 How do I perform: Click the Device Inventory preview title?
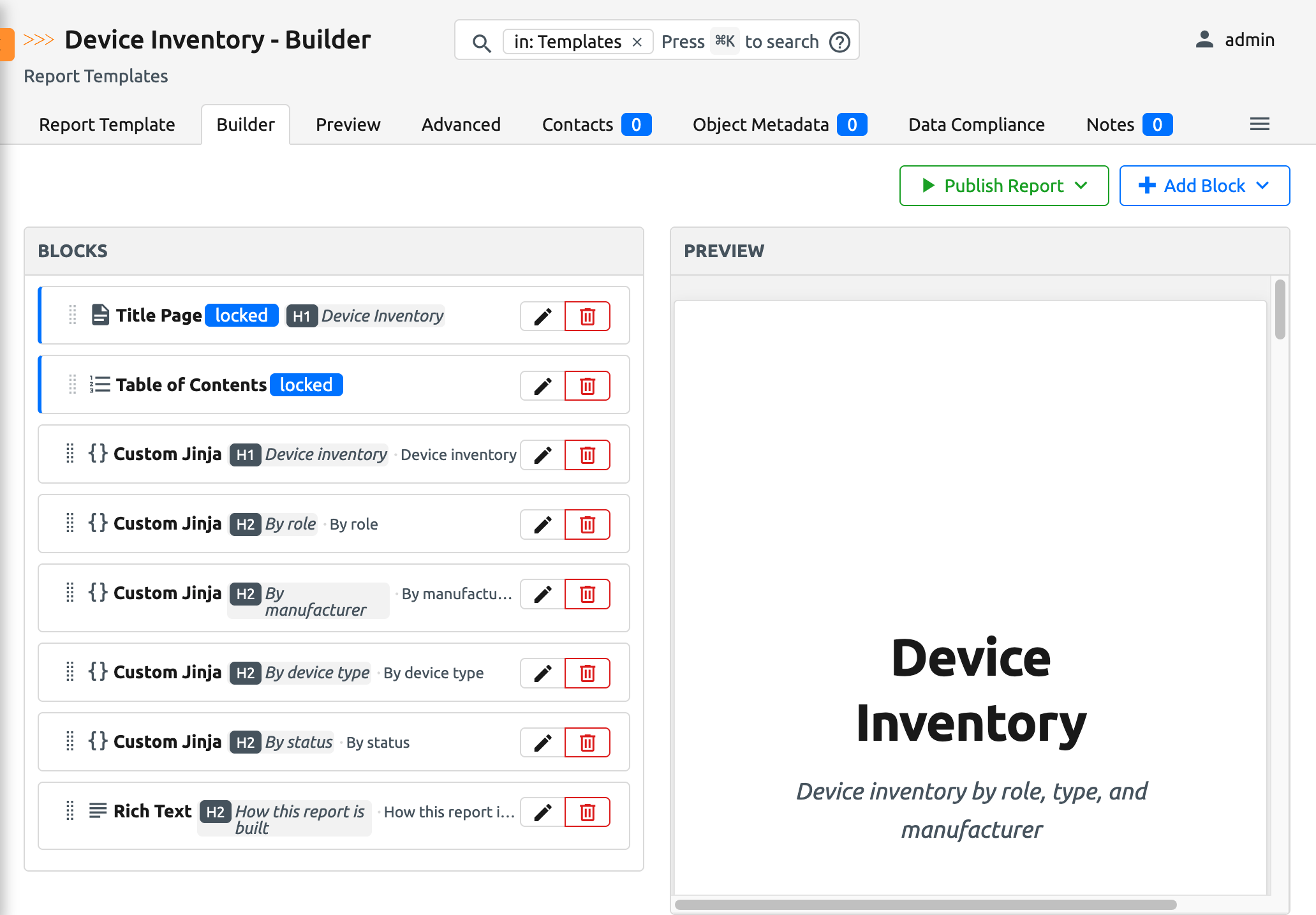(x=971, y=690)
